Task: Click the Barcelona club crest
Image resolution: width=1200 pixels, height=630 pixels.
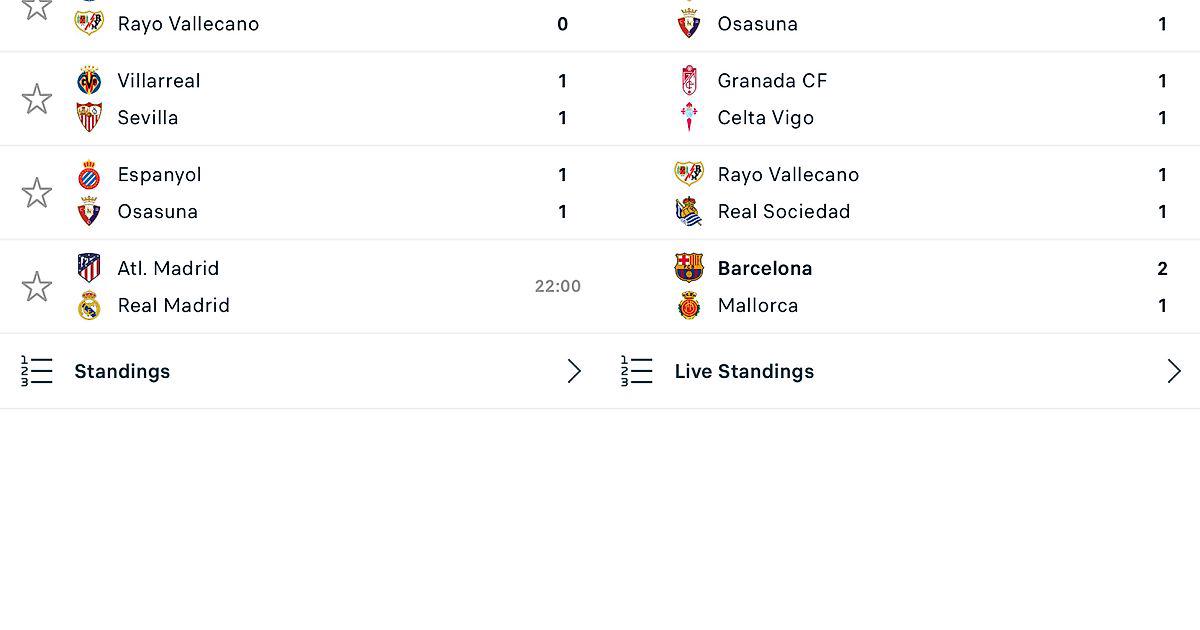Action: click(x=689, y=268)
